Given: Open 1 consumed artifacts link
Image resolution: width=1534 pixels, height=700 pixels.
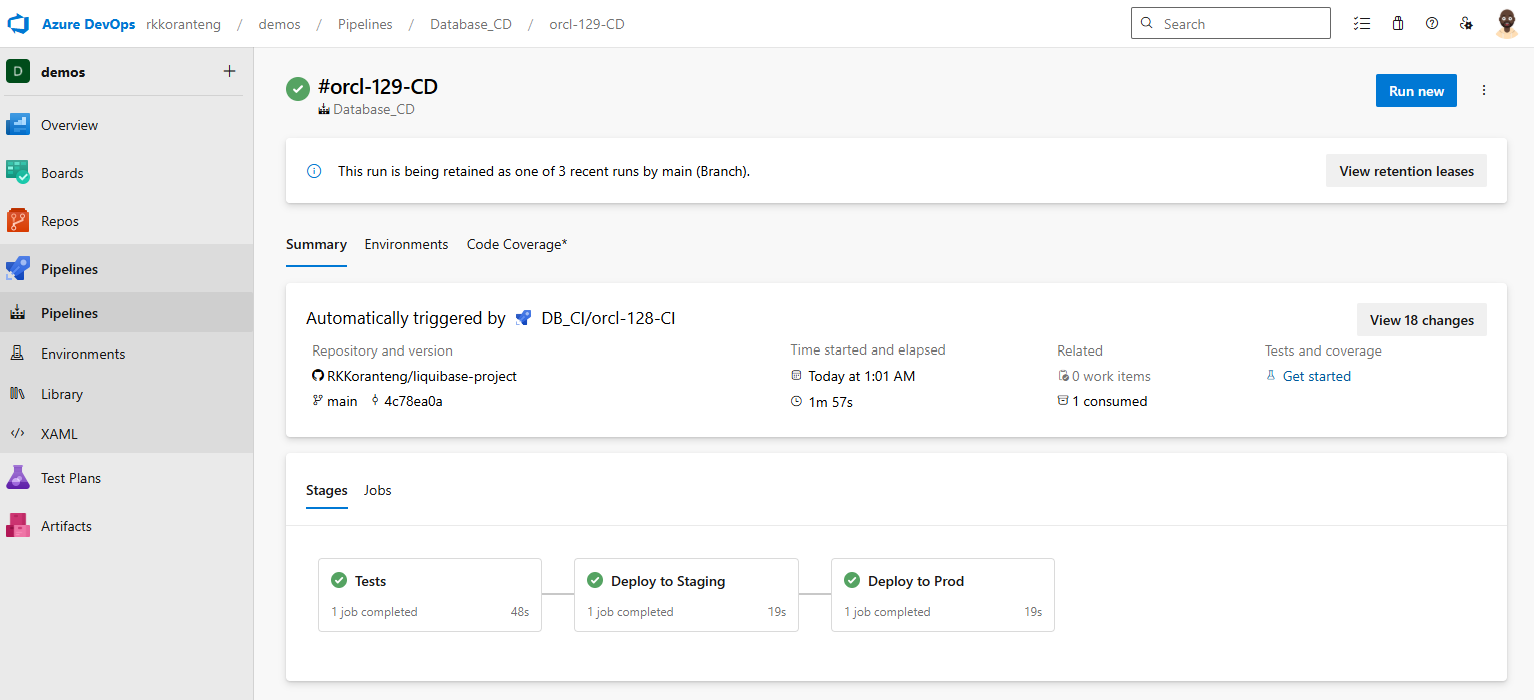Looking at the screenshot, I should click(1109, 401).
